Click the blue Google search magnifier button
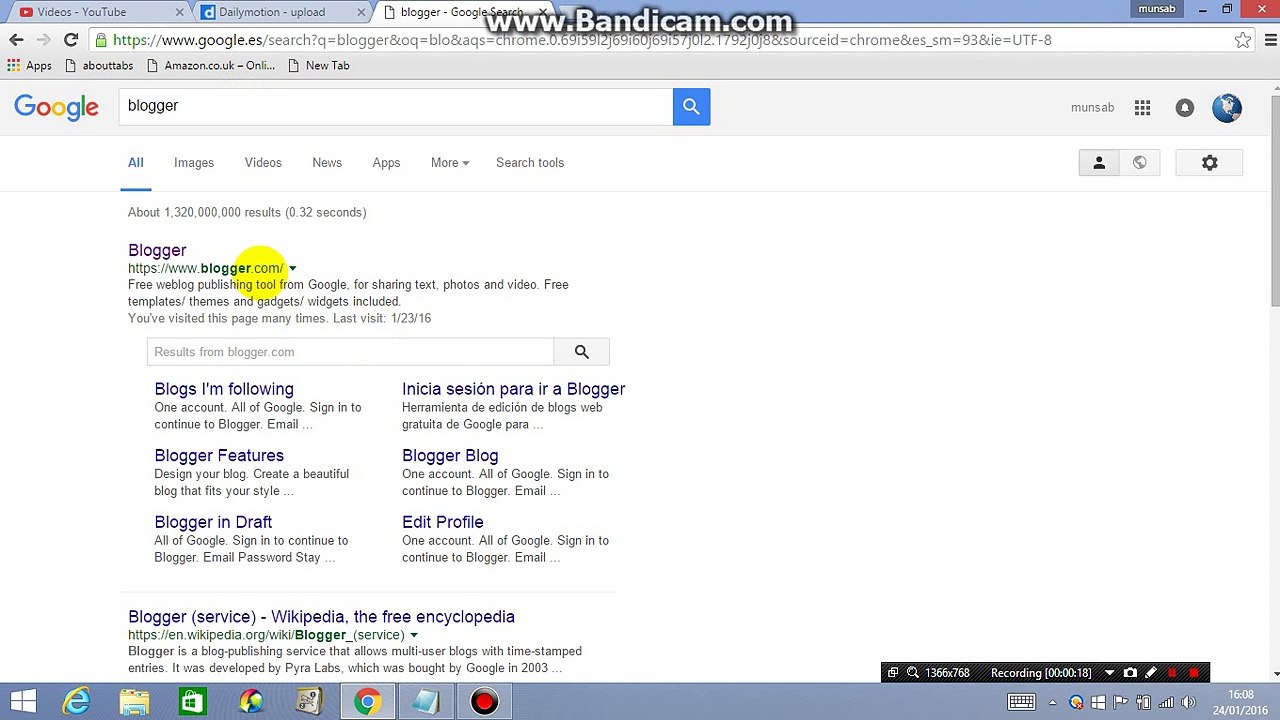Screen dimensions: 1280x720 click(x=691, y=107)
